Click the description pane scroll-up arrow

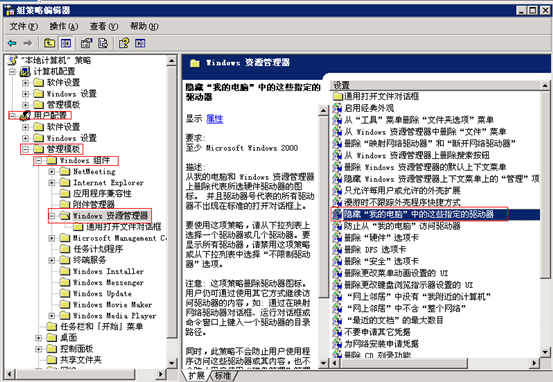(323, 110)
